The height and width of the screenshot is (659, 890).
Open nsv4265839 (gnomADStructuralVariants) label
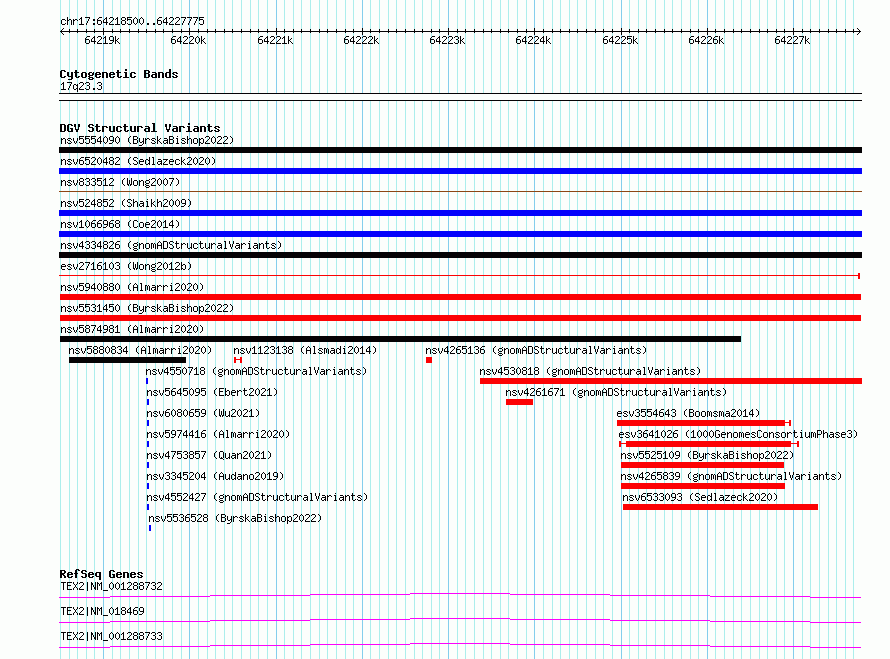731,476
